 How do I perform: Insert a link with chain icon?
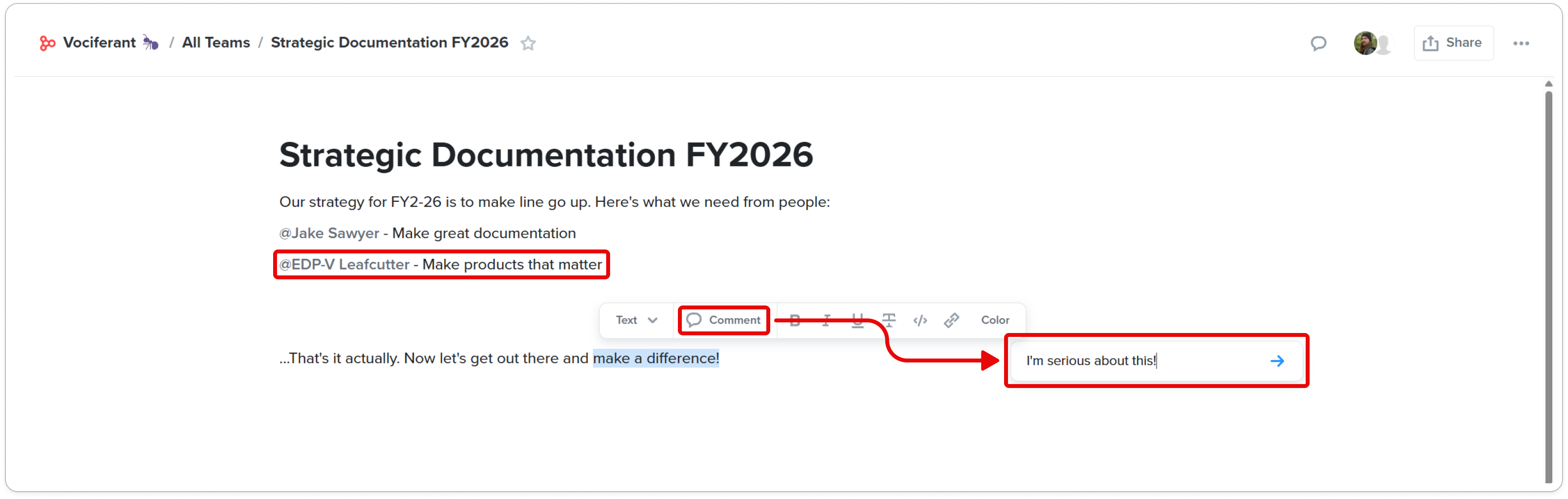pos(951,320)
